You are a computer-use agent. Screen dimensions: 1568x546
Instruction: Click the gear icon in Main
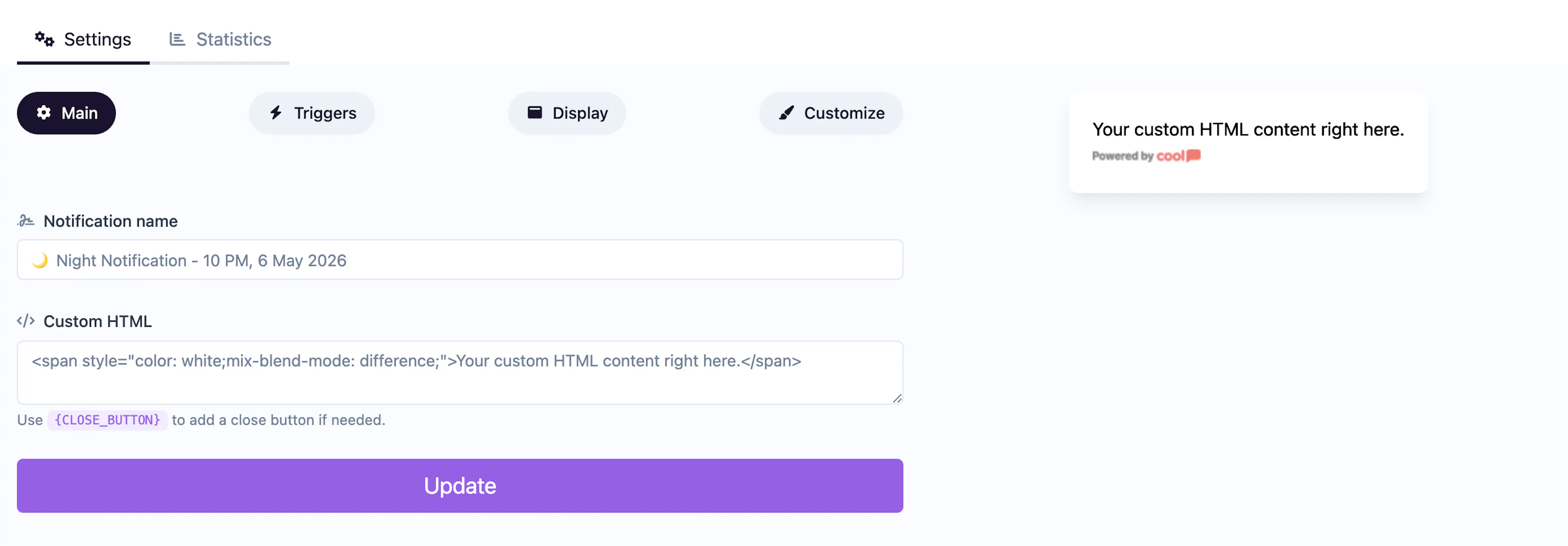pyautogui.click(x=43, y=113)
